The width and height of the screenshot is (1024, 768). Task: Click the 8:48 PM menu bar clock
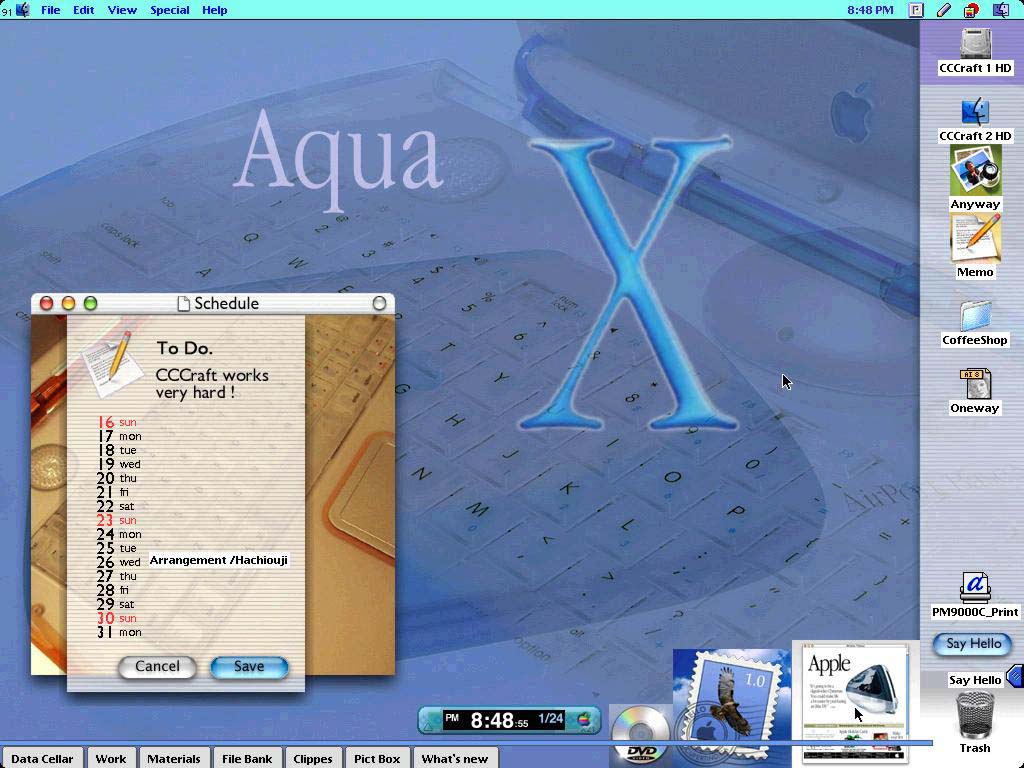[x=871, y=10]
